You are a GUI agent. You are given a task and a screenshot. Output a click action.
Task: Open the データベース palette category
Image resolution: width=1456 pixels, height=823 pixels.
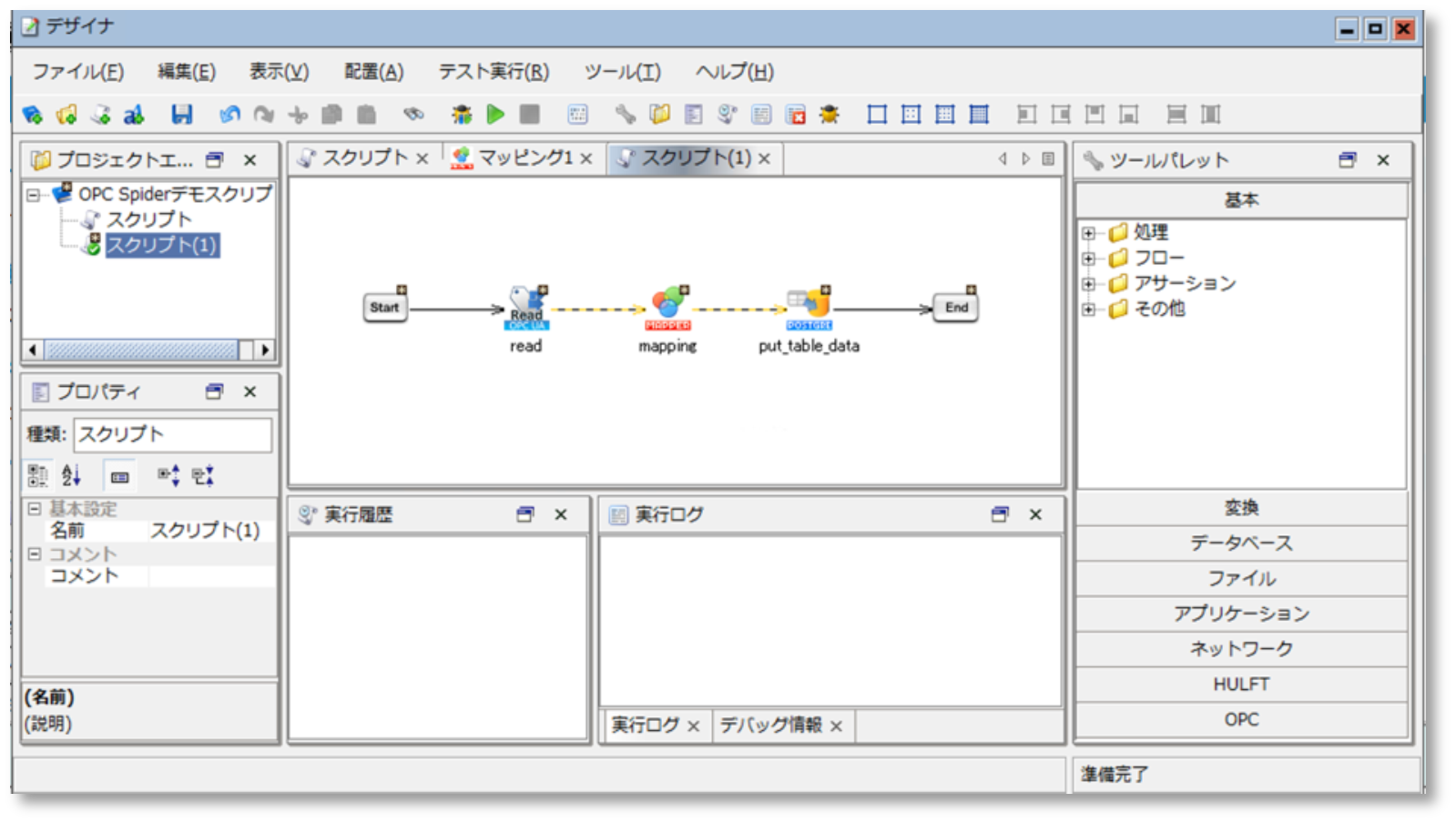point(1240,543)
